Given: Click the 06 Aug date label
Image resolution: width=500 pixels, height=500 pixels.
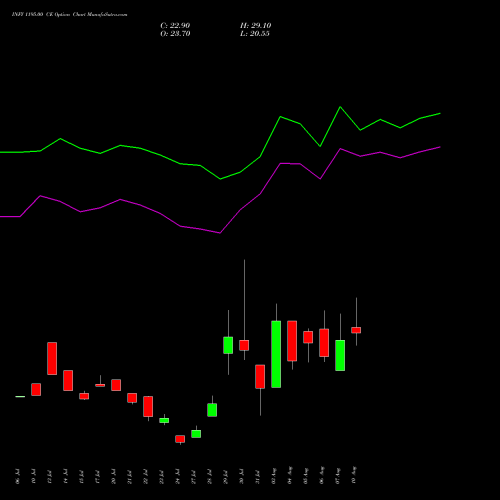Looking at the screenshot, I should tap(321, 475).
